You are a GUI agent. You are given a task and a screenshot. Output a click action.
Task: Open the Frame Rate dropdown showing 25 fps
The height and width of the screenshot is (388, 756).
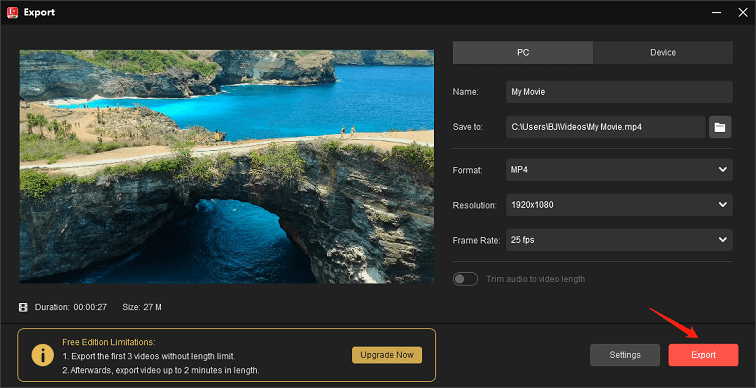coord(619,240)
